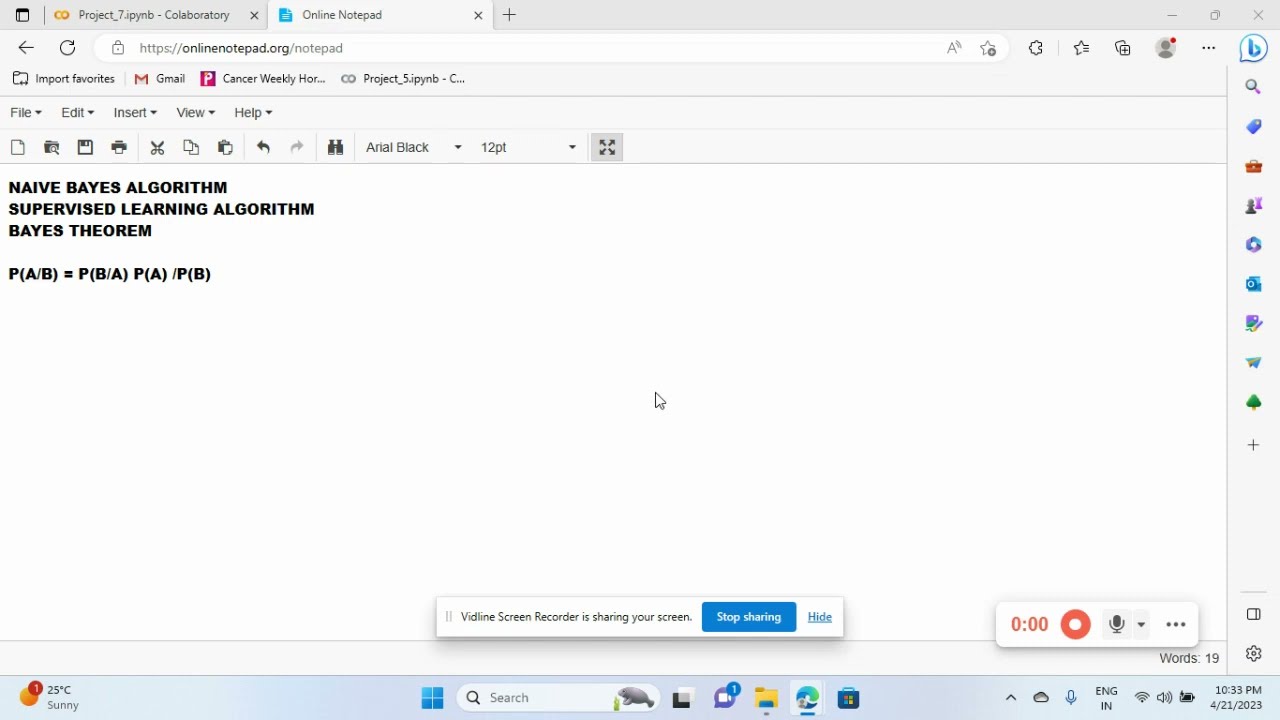Image resolution: width=1280 pixels, height=720 pixels.
Task: Hide the screen sharing notification
Action: (820, 617)
